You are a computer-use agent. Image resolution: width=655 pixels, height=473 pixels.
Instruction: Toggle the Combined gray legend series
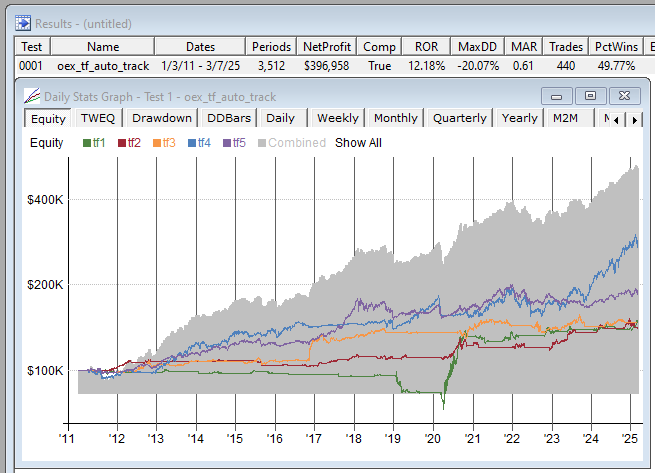(x=292, y=143)
